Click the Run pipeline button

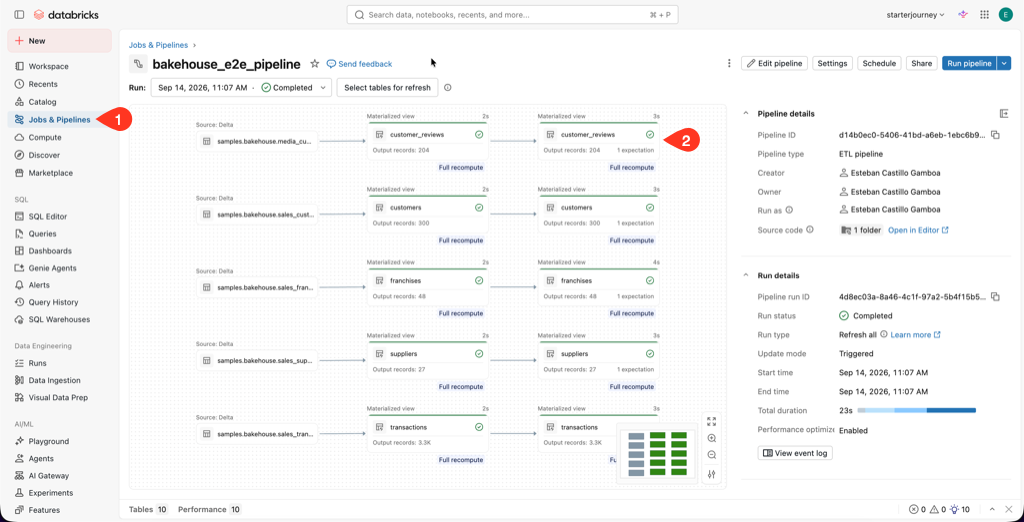tap(970, 63)
